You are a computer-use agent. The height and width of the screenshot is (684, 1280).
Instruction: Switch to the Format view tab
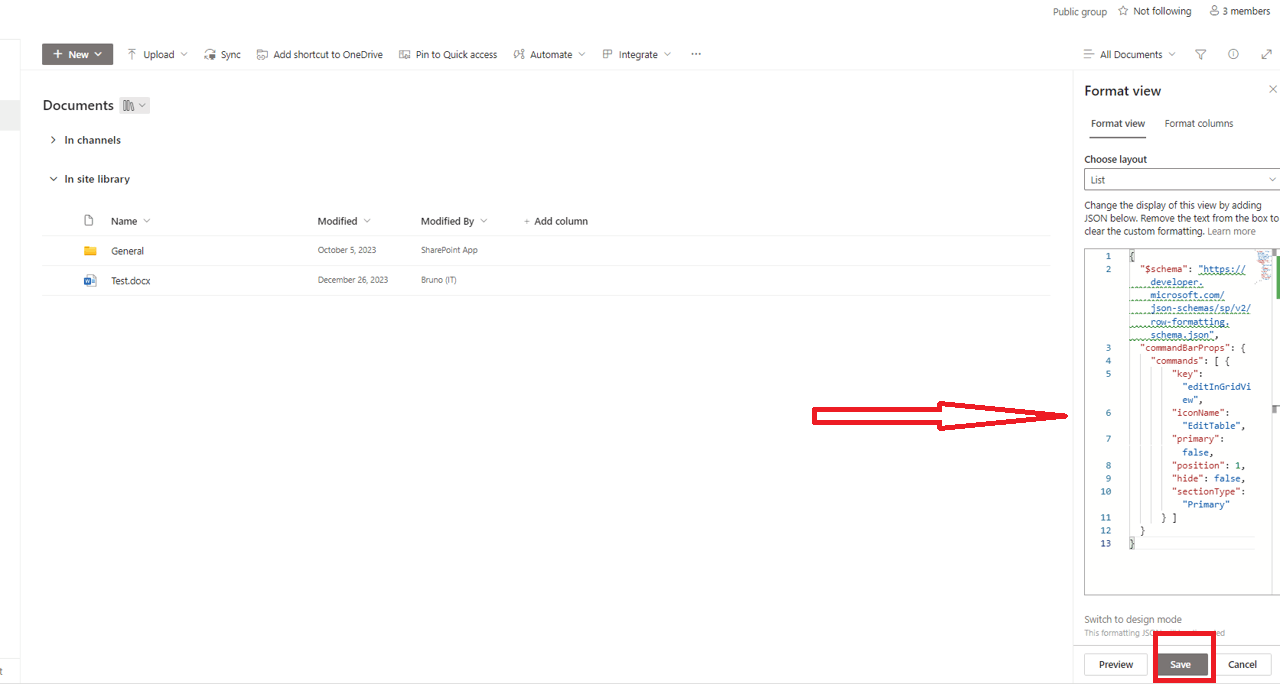pyautogui.click(x=1118, y=124)
